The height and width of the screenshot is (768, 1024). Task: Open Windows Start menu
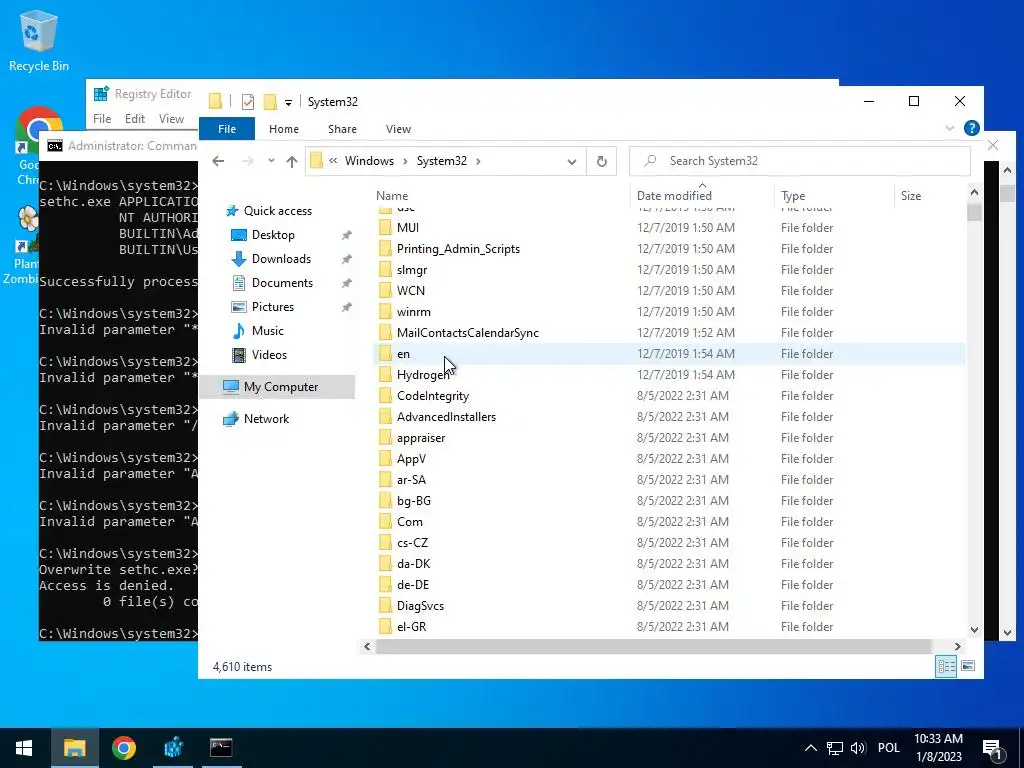point(24,748)
